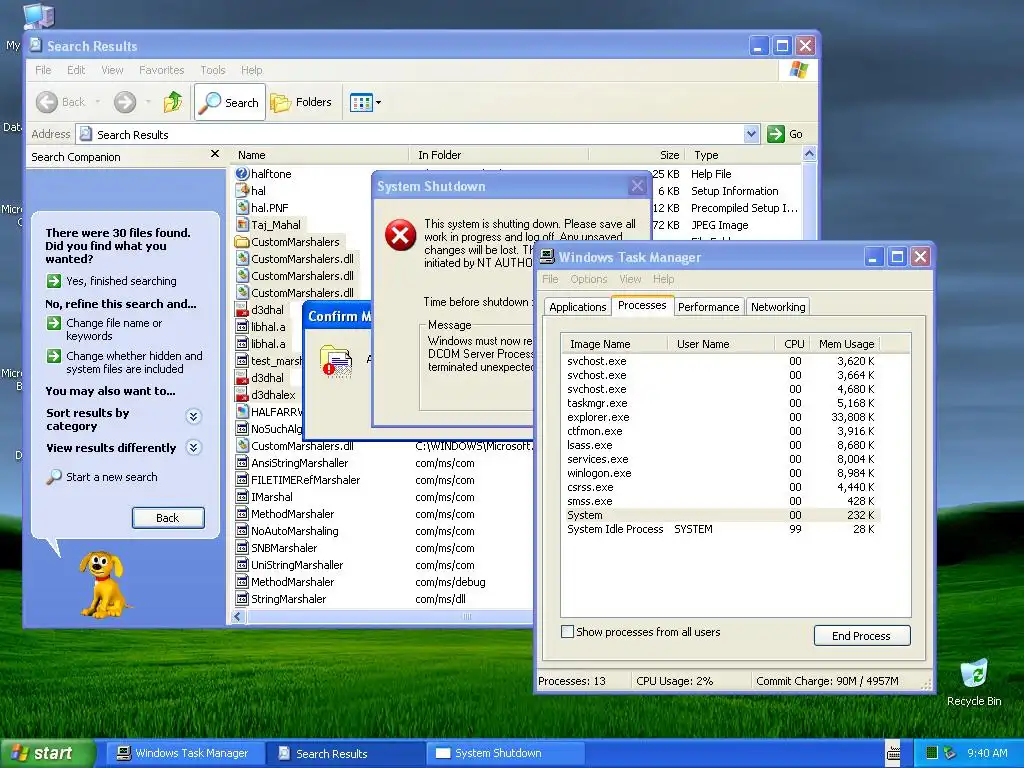Expand Sort results by category chevron
This screenshot has height=768, width=1024.
pos(193,416)
